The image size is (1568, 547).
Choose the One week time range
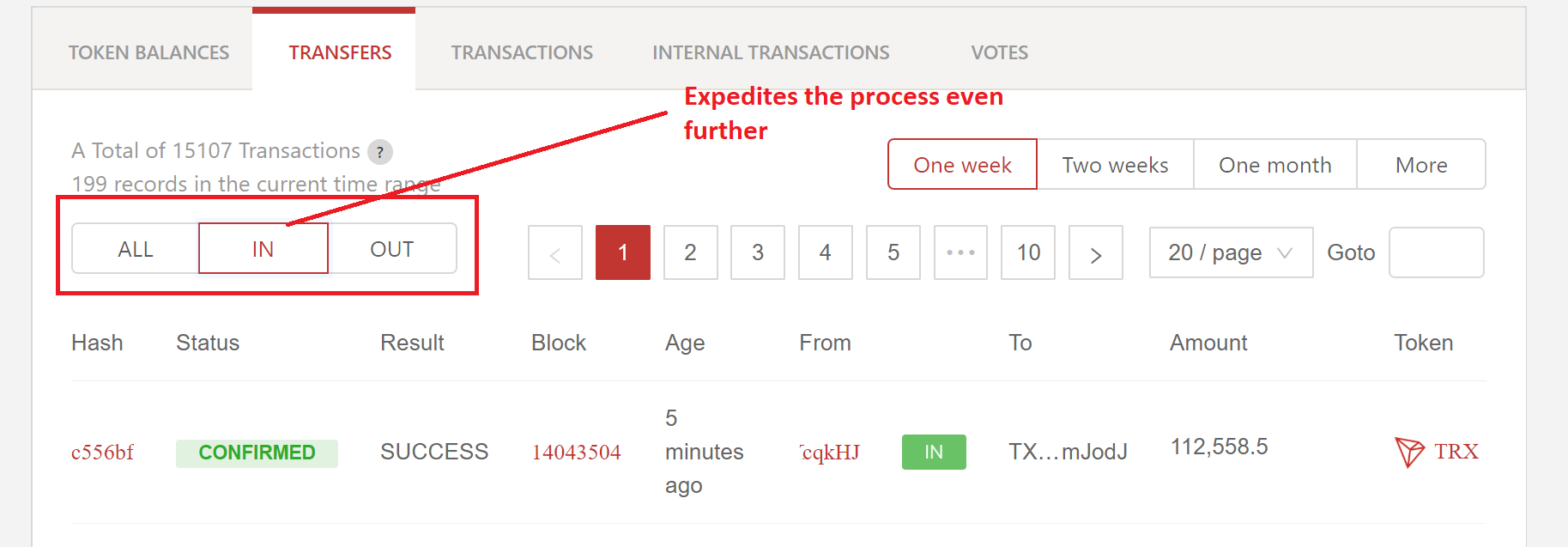[x=962, y=165]
